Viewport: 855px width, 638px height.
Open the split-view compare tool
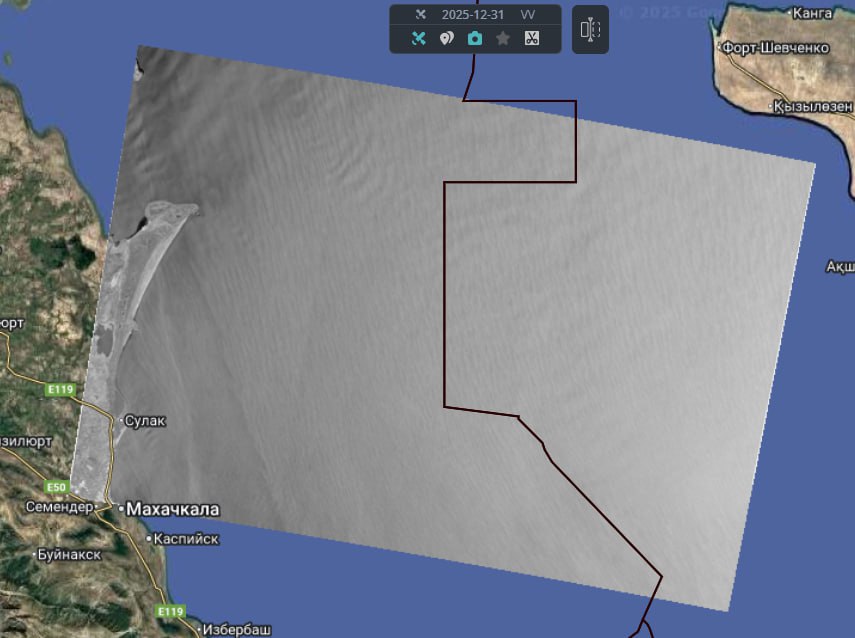[x=590, y=30]
